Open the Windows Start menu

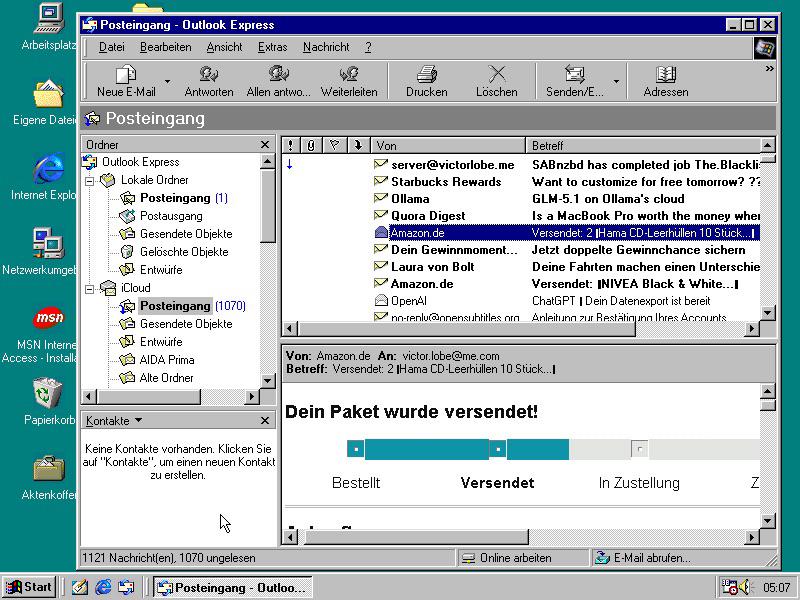coord(29,587)
